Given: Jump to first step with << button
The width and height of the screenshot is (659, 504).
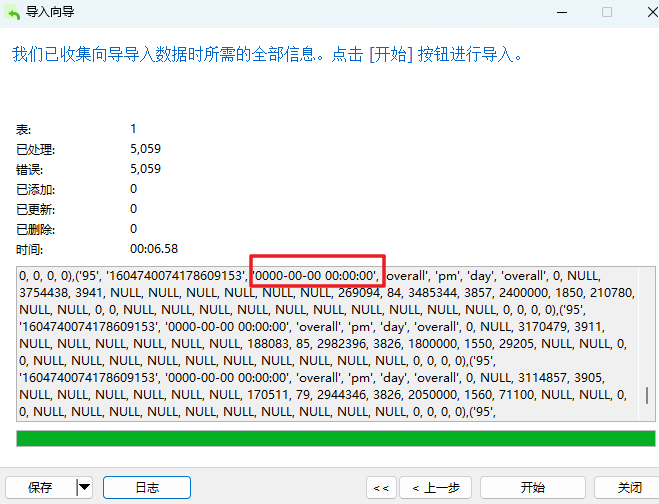Looking at the screenshot, I should click(x=381, y=487).
